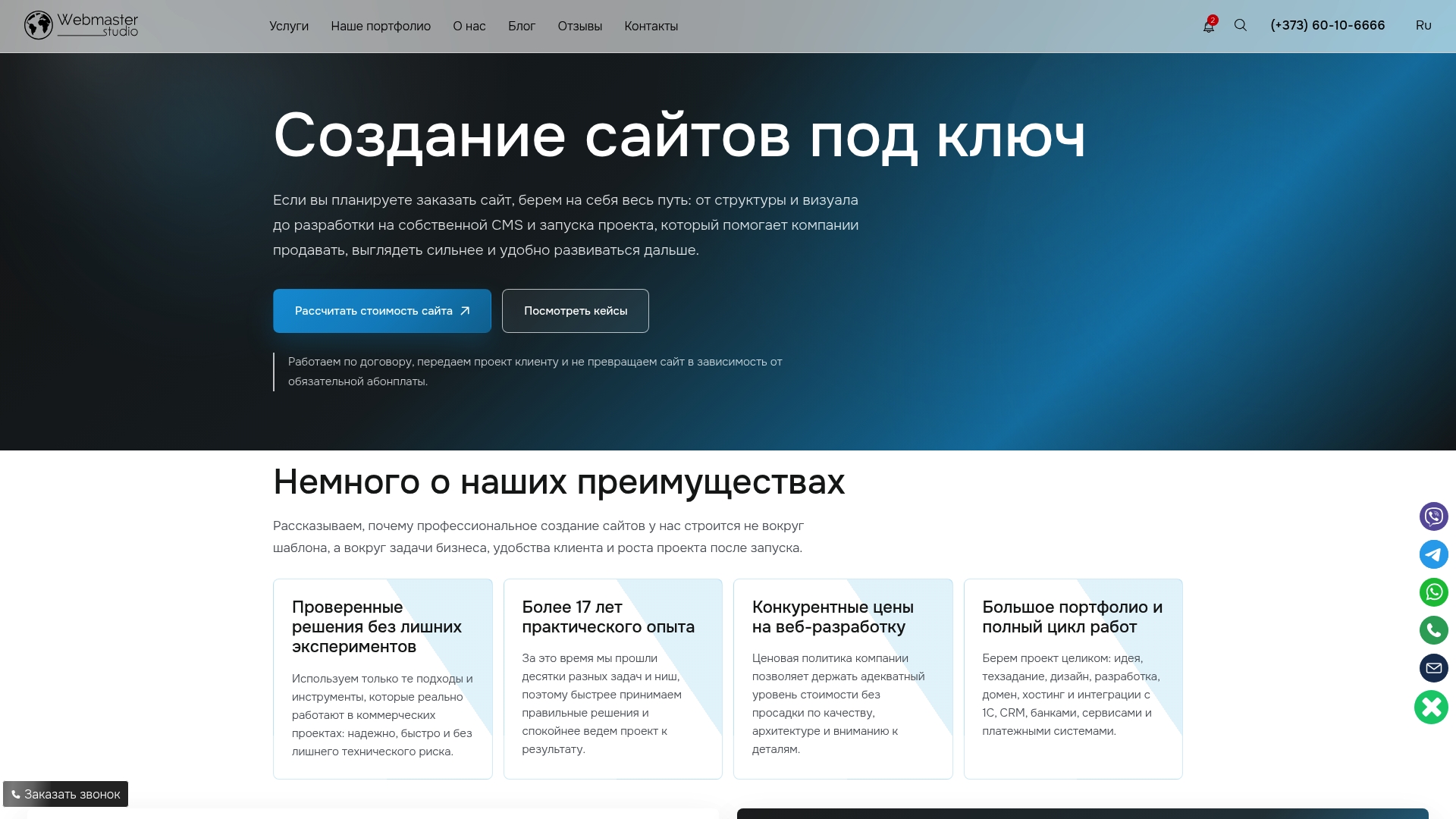
Task: Start a WhatsApp chat icon
Action: coord(1432,592)
